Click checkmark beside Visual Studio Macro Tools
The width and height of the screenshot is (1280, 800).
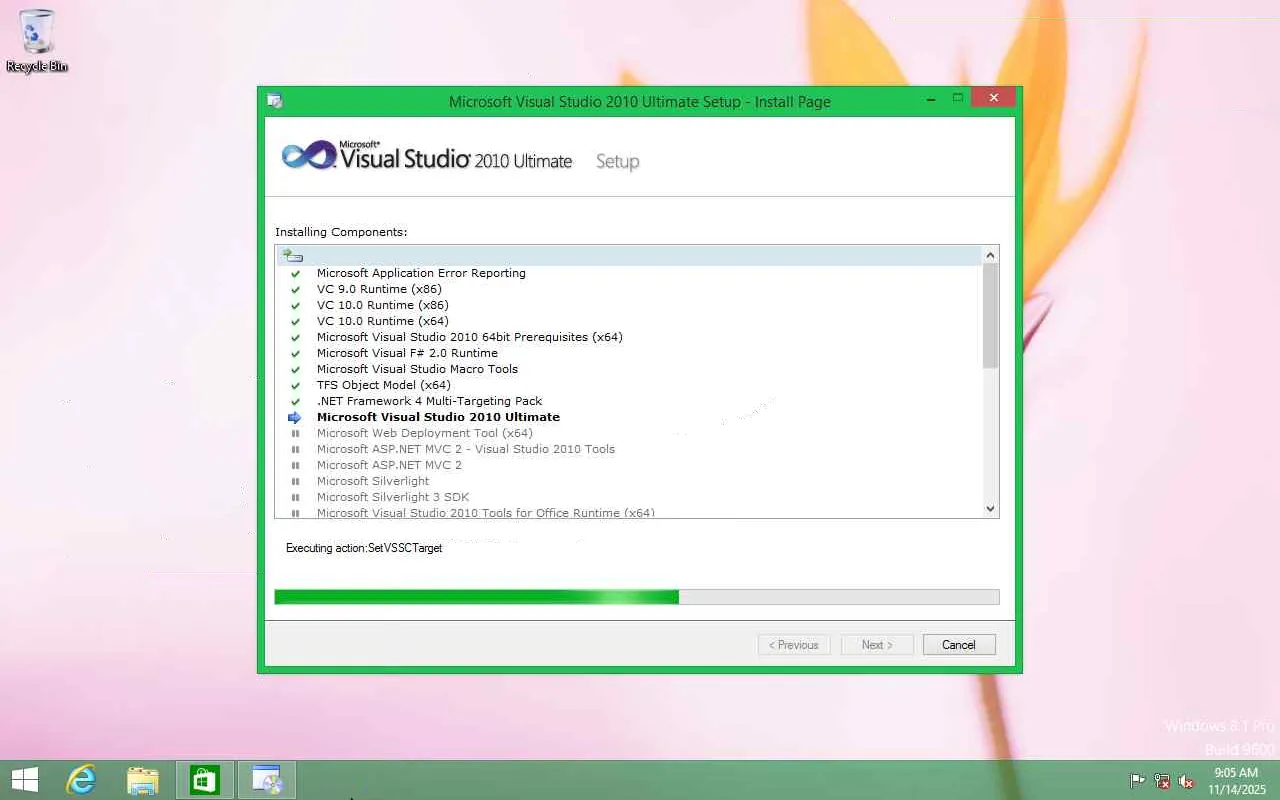point(295,369)
